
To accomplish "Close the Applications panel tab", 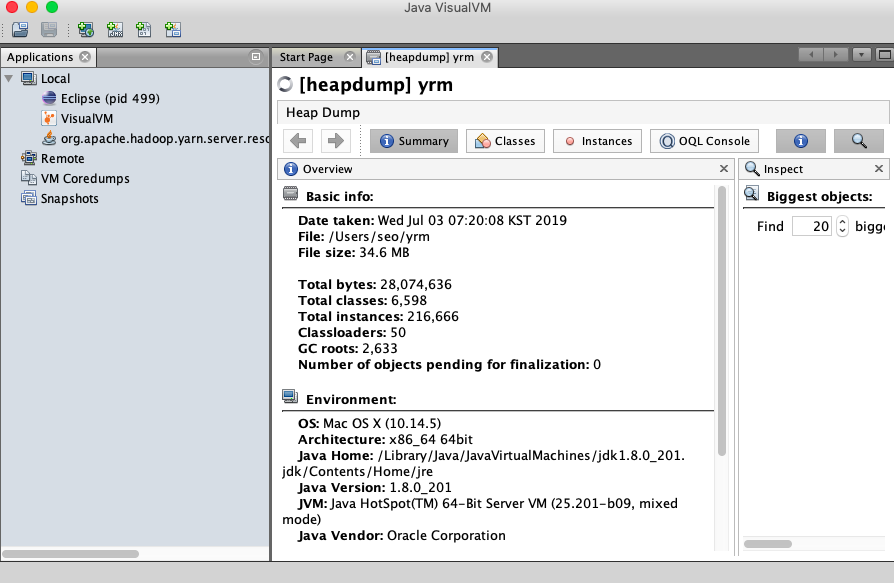I will (x=85, y=57).
